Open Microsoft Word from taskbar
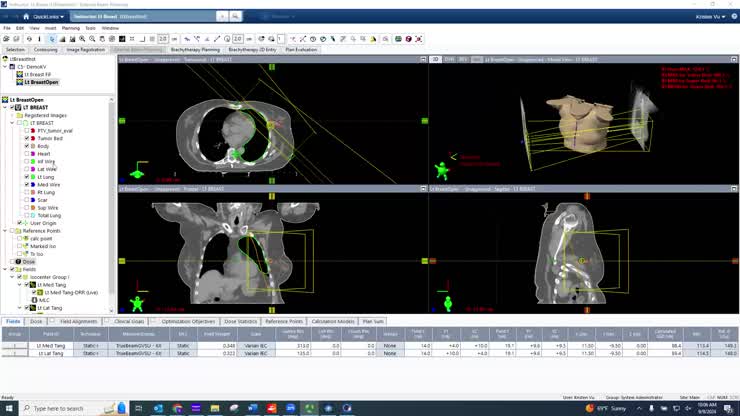The width and height of the screenshot is (740, 416). click(252, 408)
